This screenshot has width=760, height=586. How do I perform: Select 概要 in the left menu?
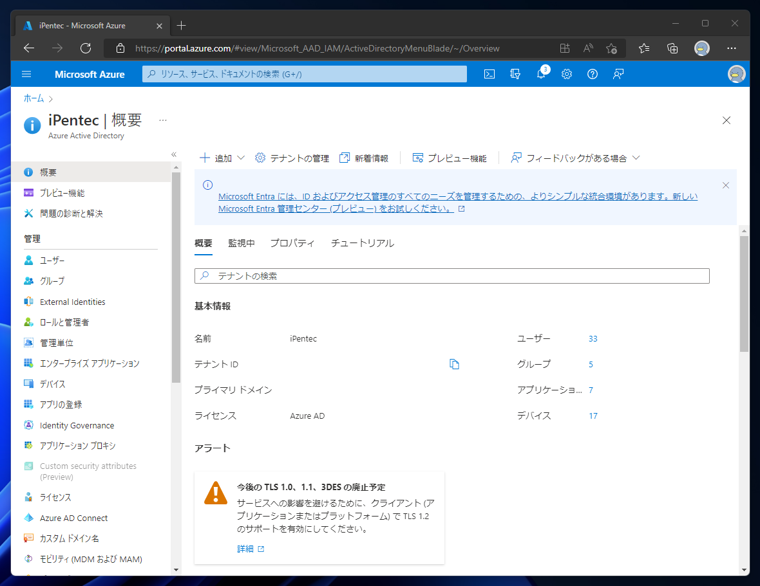[x=91, y=172]
